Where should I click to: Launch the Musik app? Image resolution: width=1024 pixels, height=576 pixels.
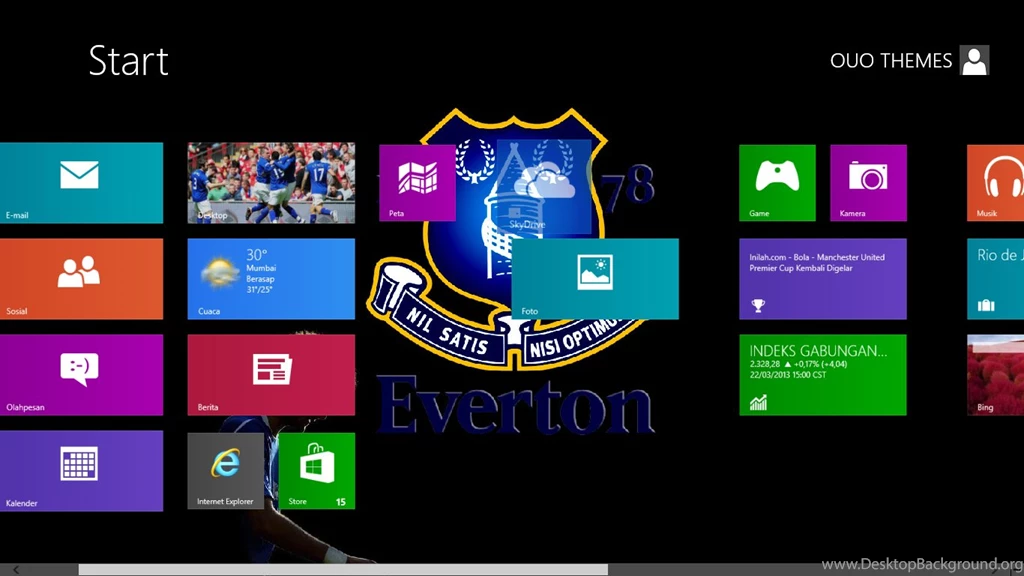click(x=995, y=183)
